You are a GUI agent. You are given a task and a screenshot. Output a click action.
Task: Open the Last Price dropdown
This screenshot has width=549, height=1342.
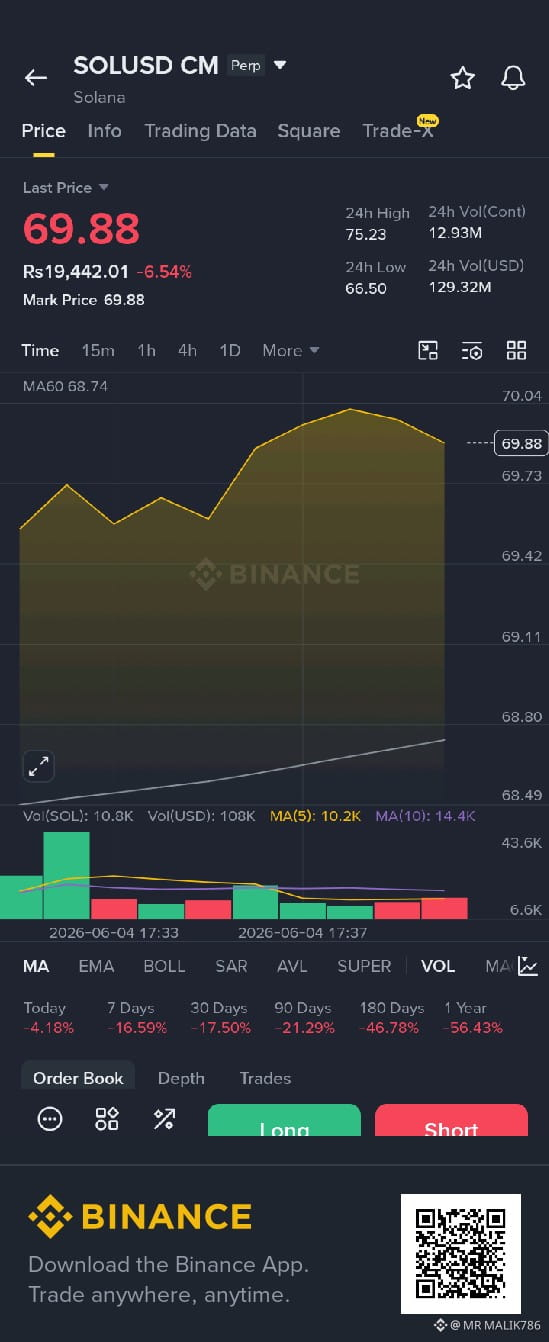tap(66, 188)
